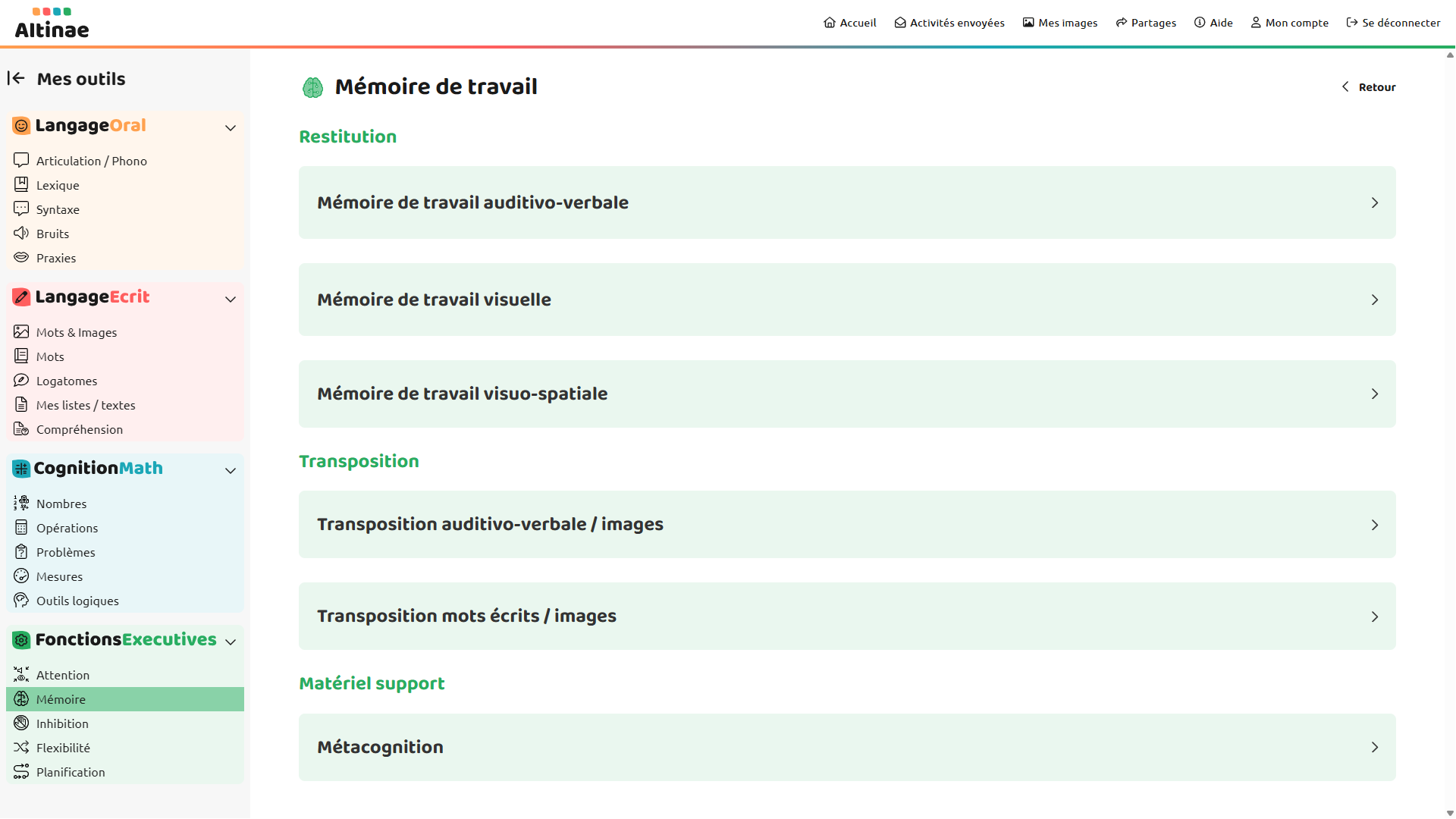This screenshot has width=1456, height=819.
Task: Click the LangageEcrit pencil icon
Action: point(21,297)
